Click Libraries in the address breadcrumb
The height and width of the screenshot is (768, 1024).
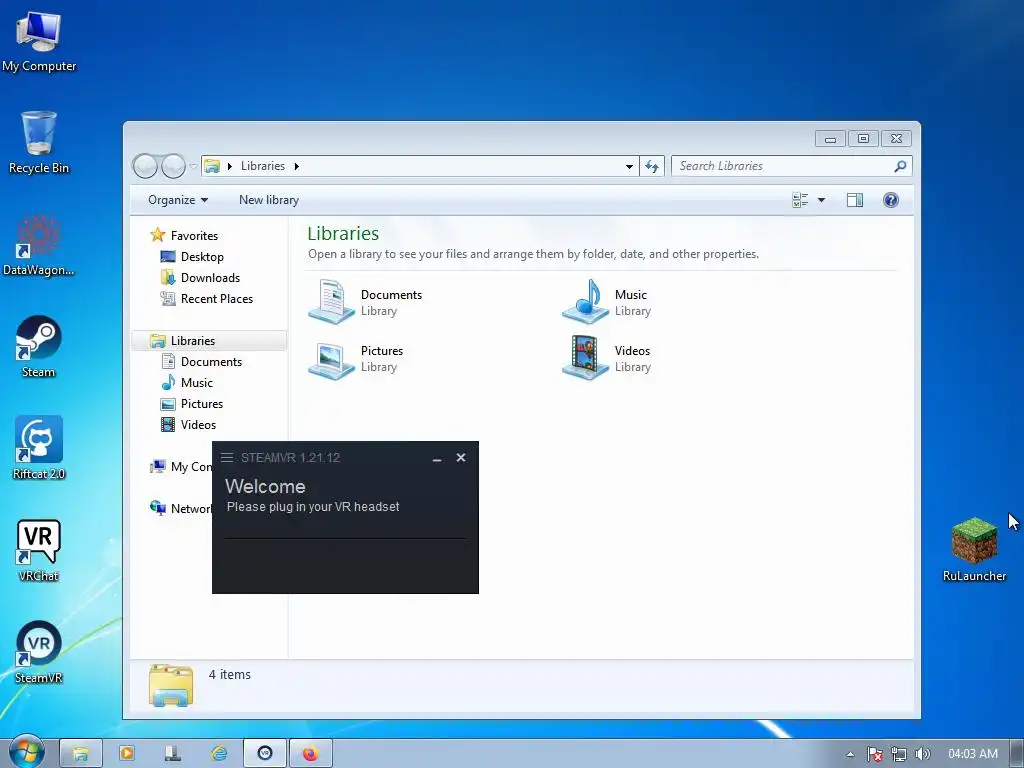coord(263,166)
